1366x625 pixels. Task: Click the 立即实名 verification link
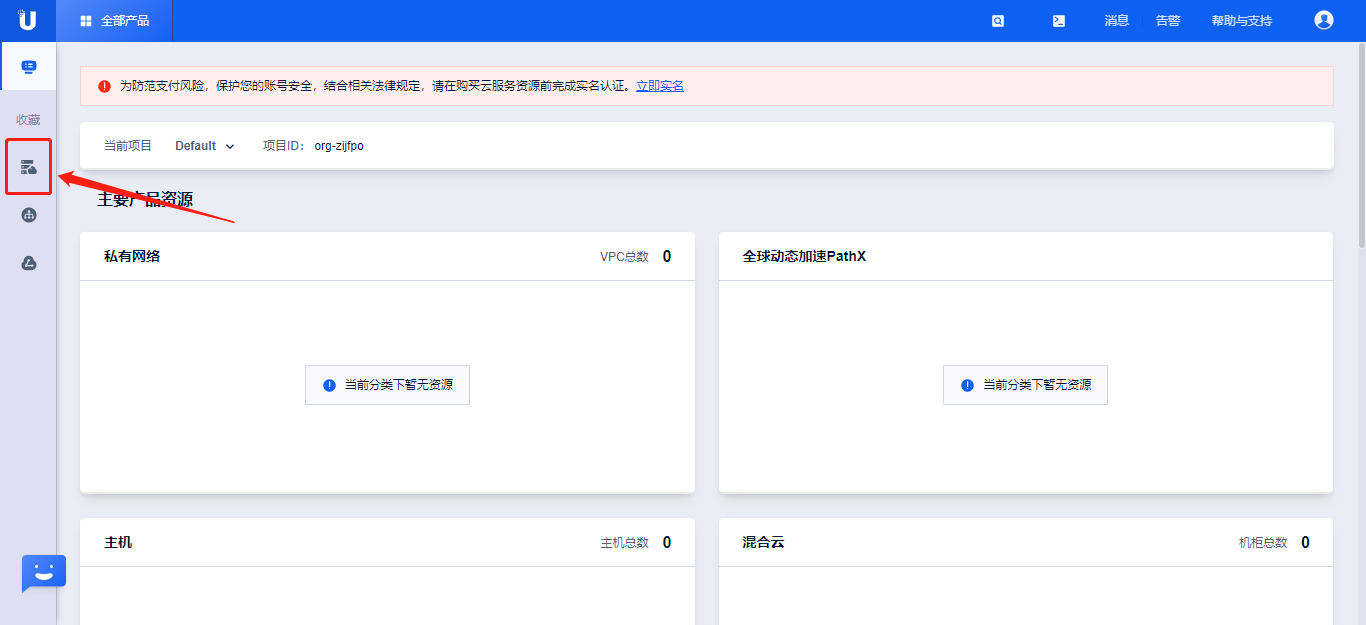point(660,86)
